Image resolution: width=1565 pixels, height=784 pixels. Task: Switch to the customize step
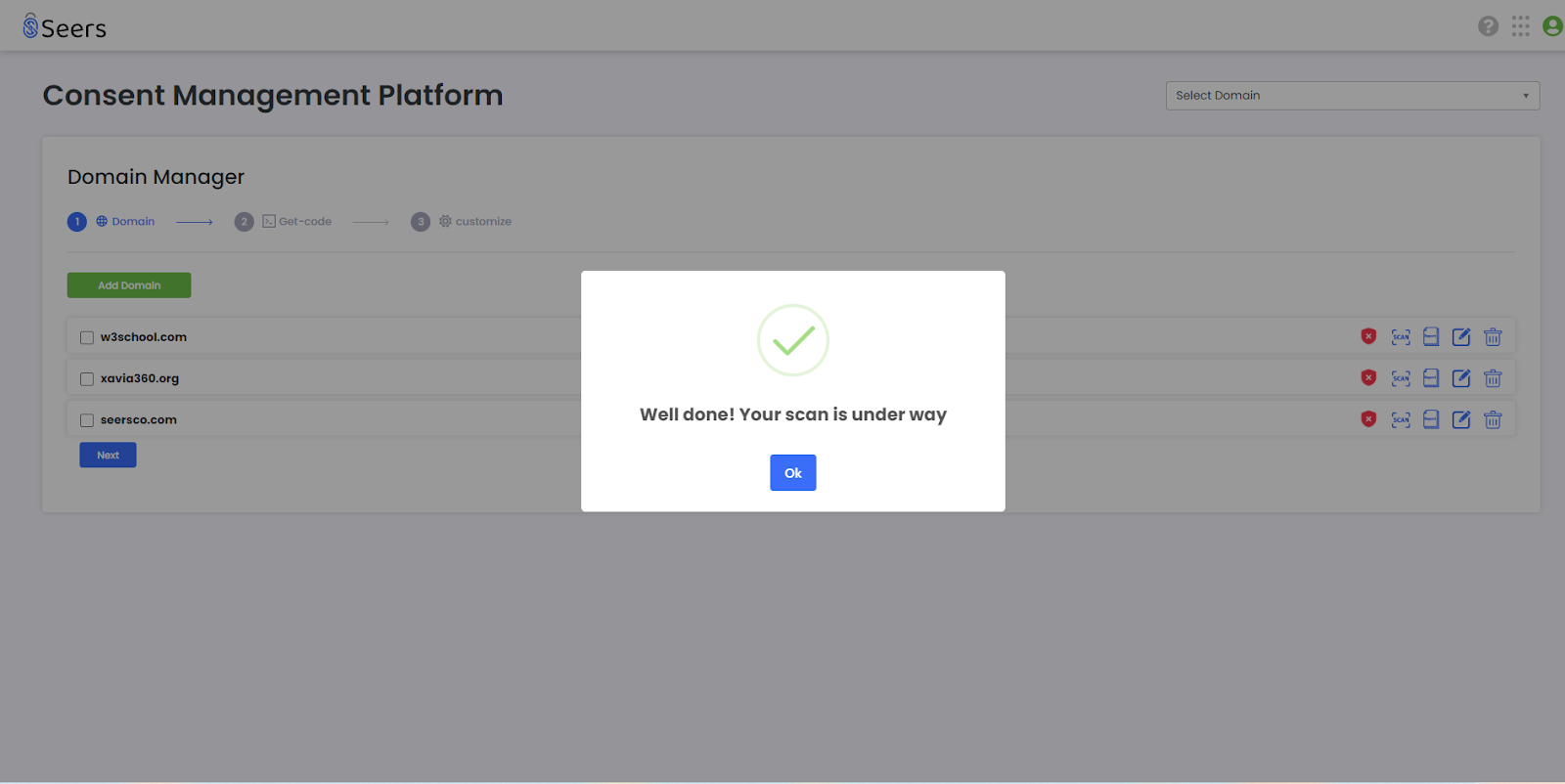click(x=462, y=222)
